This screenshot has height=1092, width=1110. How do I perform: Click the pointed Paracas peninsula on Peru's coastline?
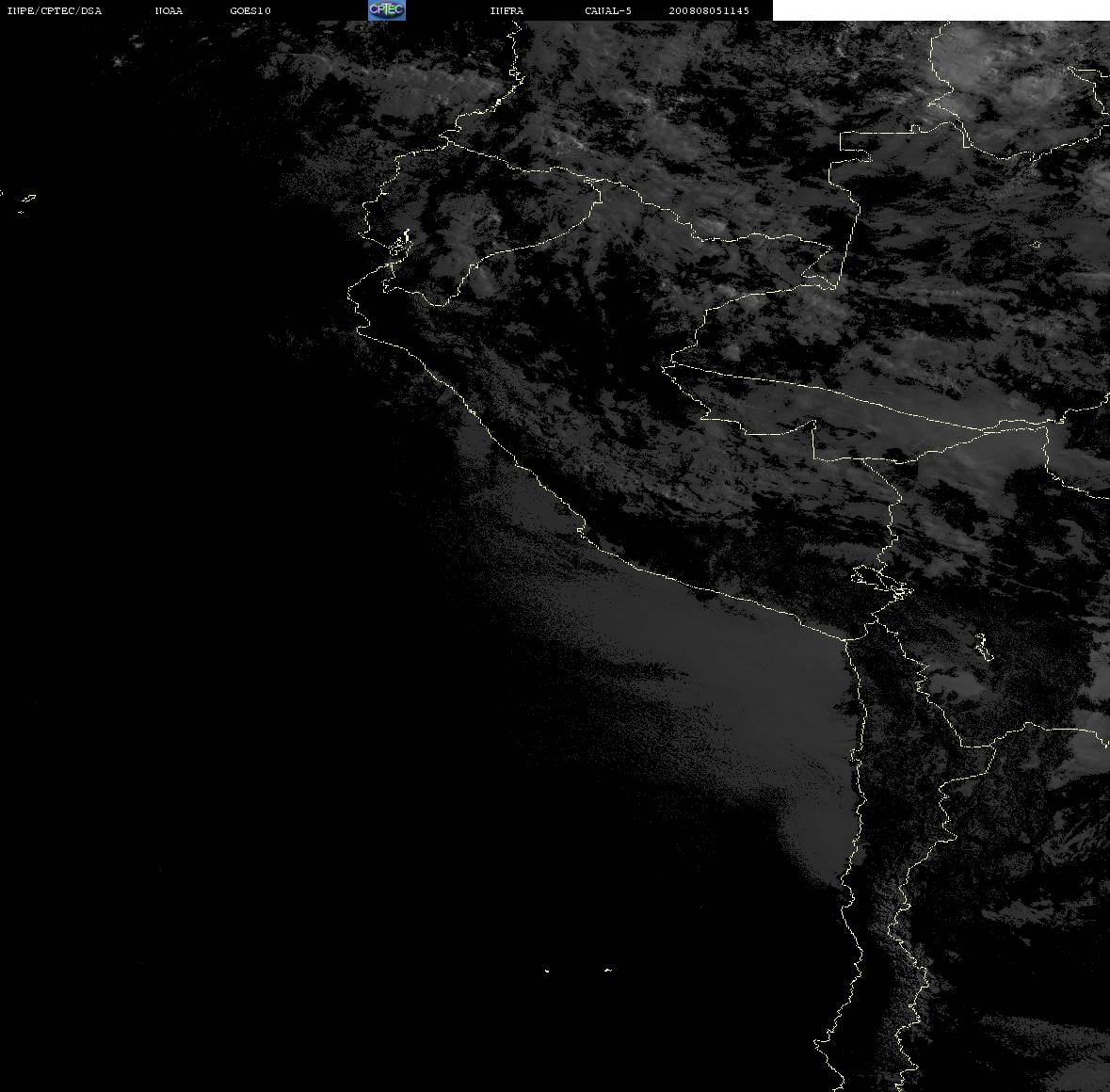(581, 529)
